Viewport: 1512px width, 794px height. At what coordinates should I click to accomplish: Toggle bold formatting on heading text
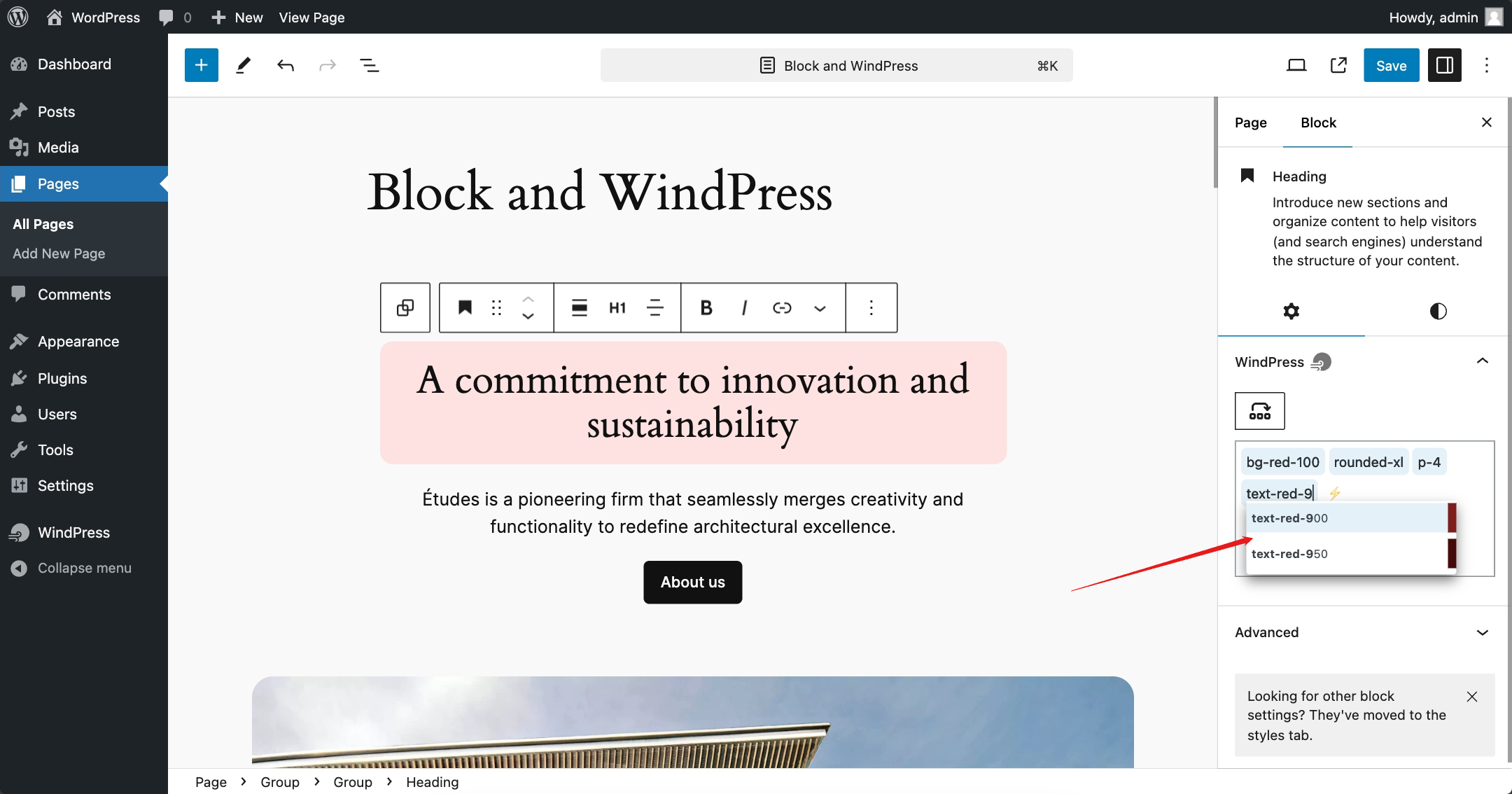point(706,308)
